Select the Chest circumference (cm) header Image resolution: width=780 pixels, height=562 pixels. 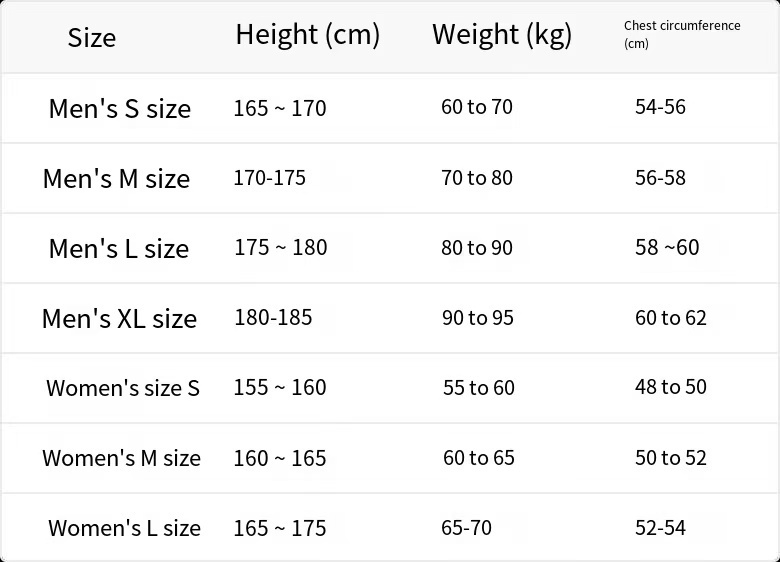[x=682, y=34]
